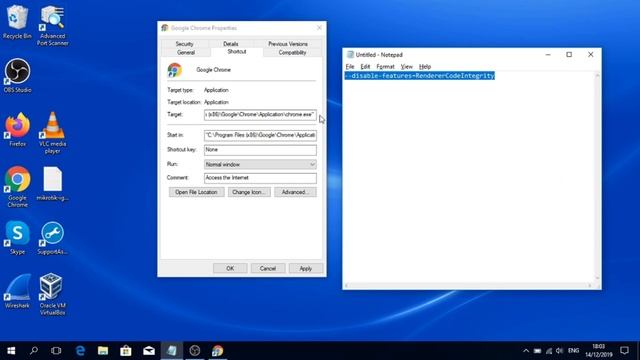
Task: Open the Notepad Help menu
Action: coord(424,67)
